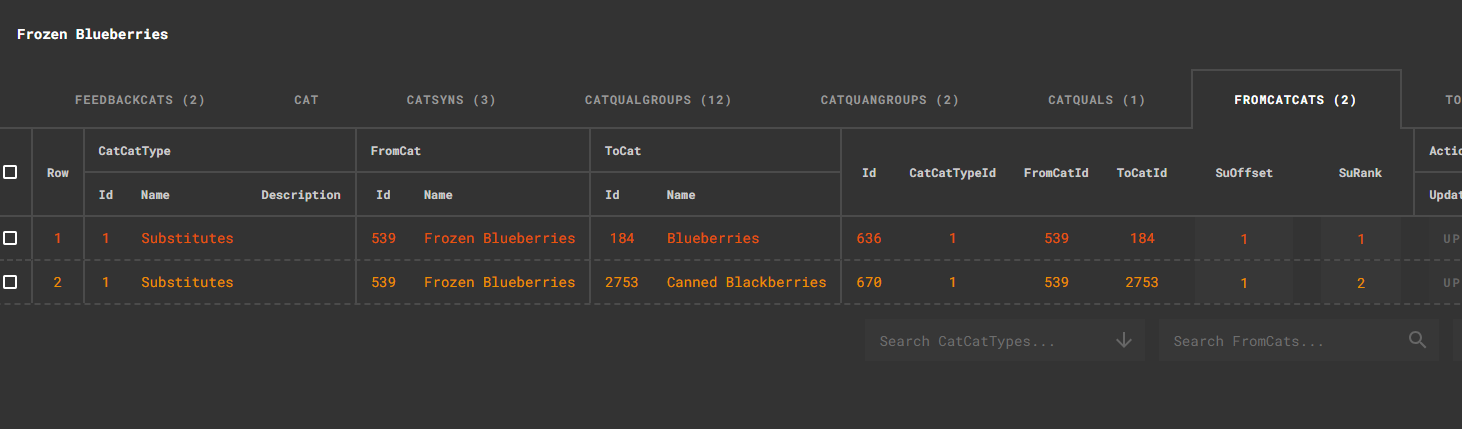This screenshot has height=429, width=1462.
Task: Go to the CATQUANGROUPS (2) tab
Action: click(890, 100)
